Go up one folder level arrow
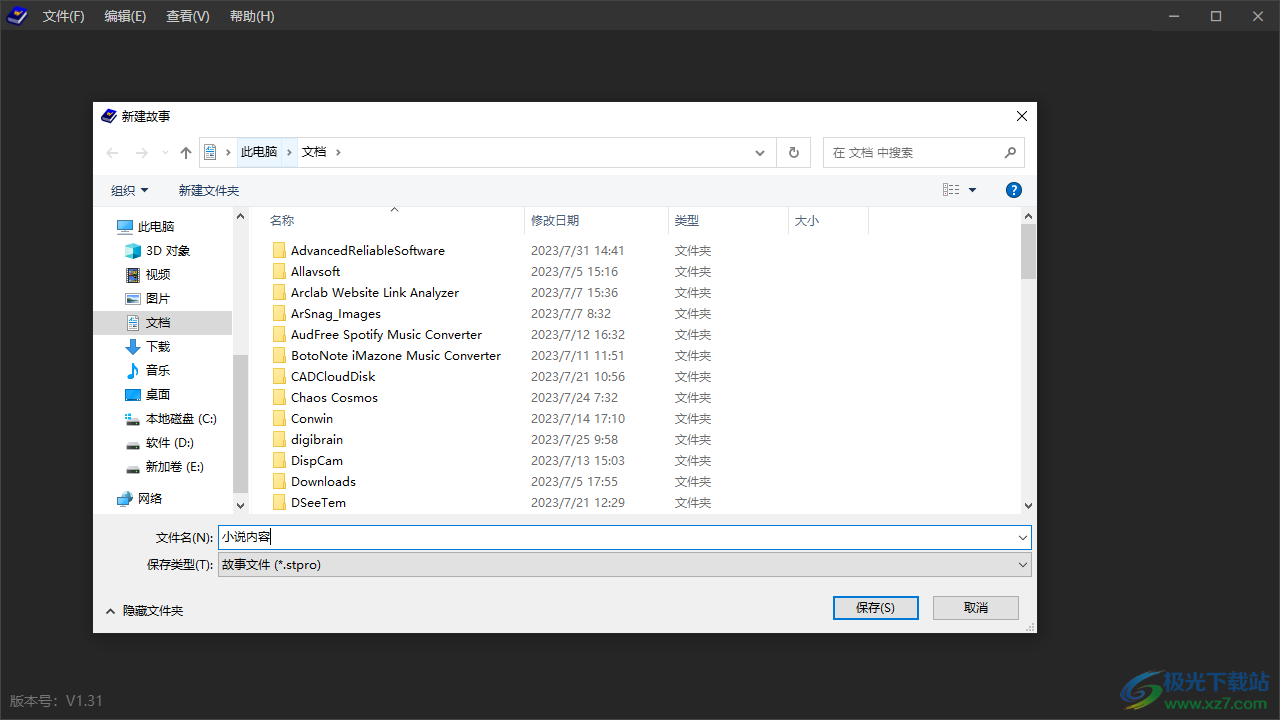Viewport: 1280px width, 720px height. 186,153
